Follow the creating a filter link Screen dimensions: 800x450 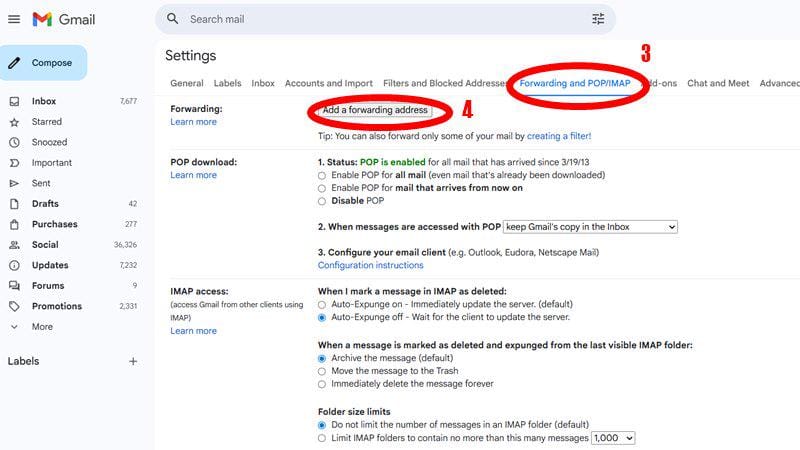click(x=559, y=136)
